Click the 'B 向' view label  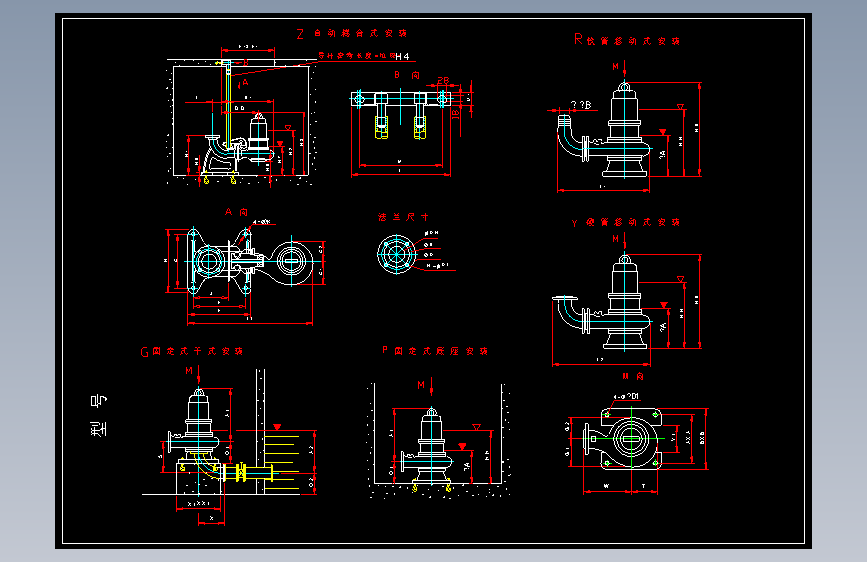[x=407, y=75]
